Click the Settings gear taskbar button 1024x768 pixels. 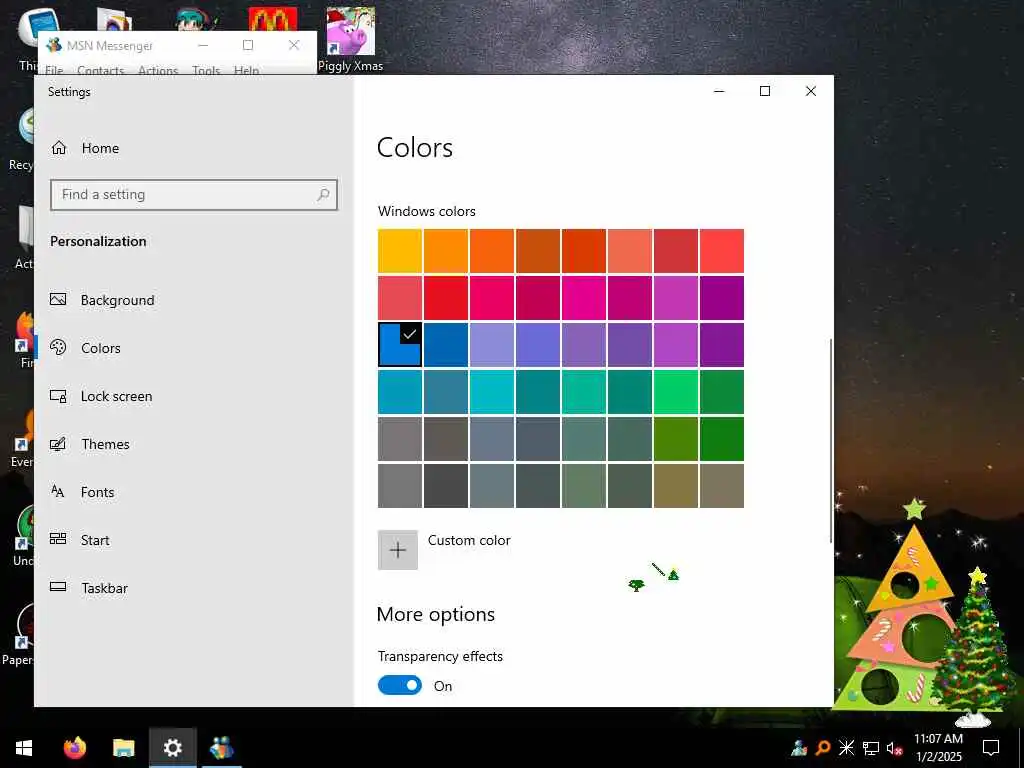[172, 748]
